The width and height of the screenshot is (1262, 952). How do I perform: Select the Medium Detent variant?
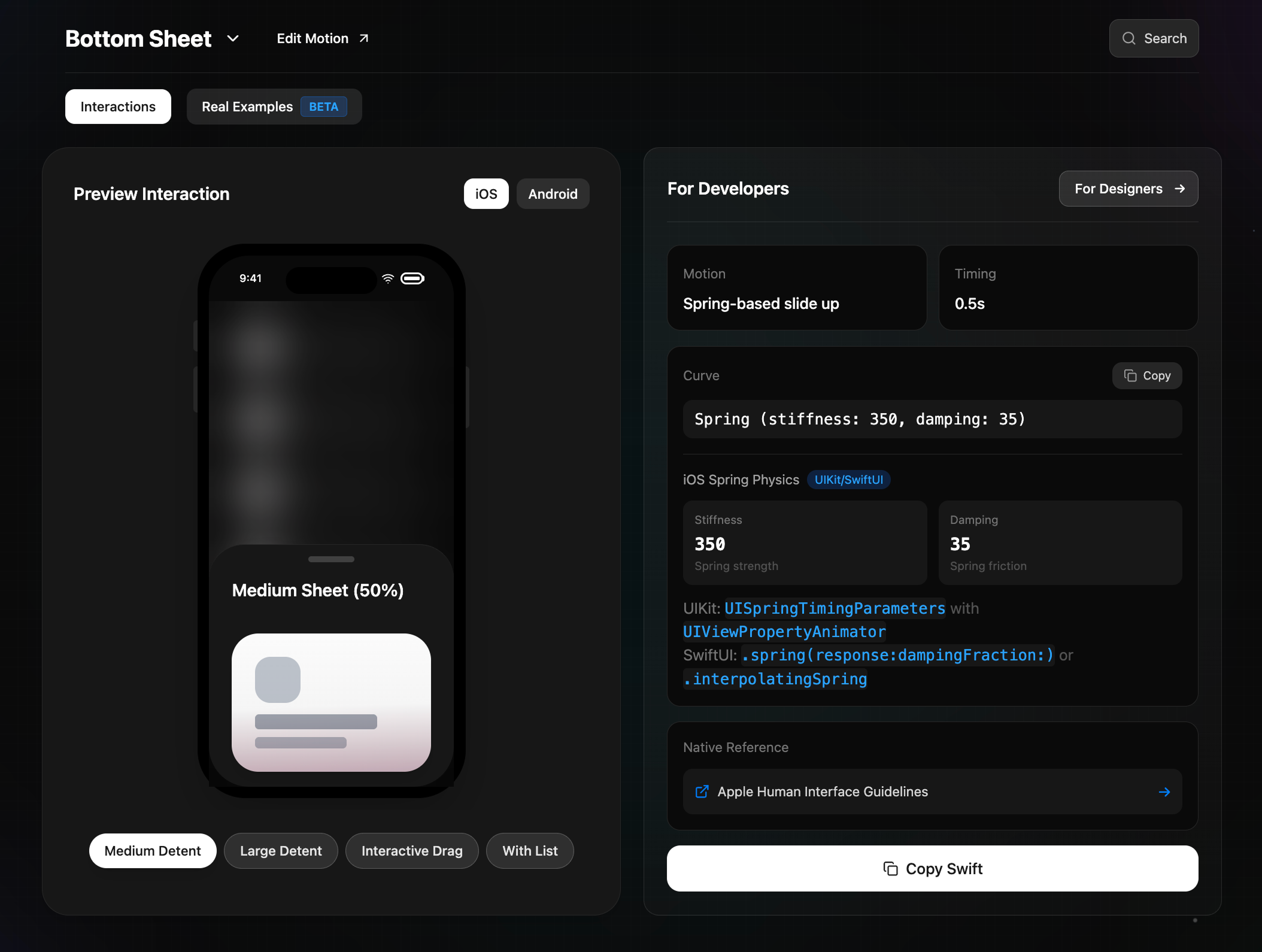coord(153,851)
